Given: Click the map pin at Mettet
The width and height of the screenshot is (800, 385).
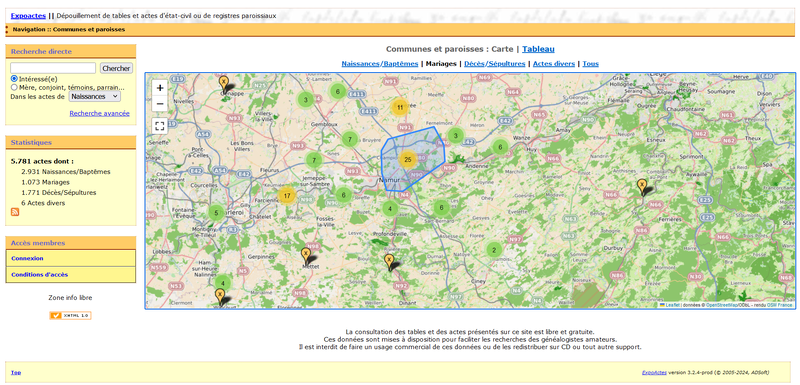Looking at the screenshot, I should [306, 256].
